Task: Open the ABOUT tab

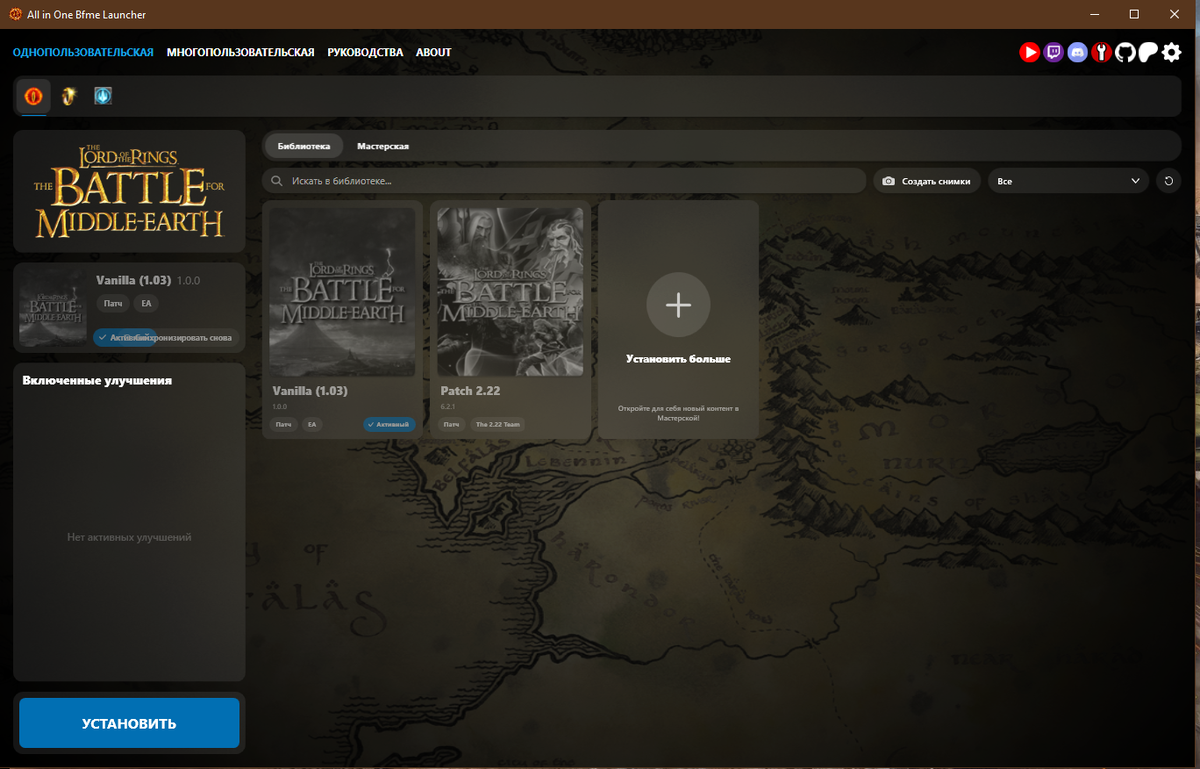Action: click(434, 52)
